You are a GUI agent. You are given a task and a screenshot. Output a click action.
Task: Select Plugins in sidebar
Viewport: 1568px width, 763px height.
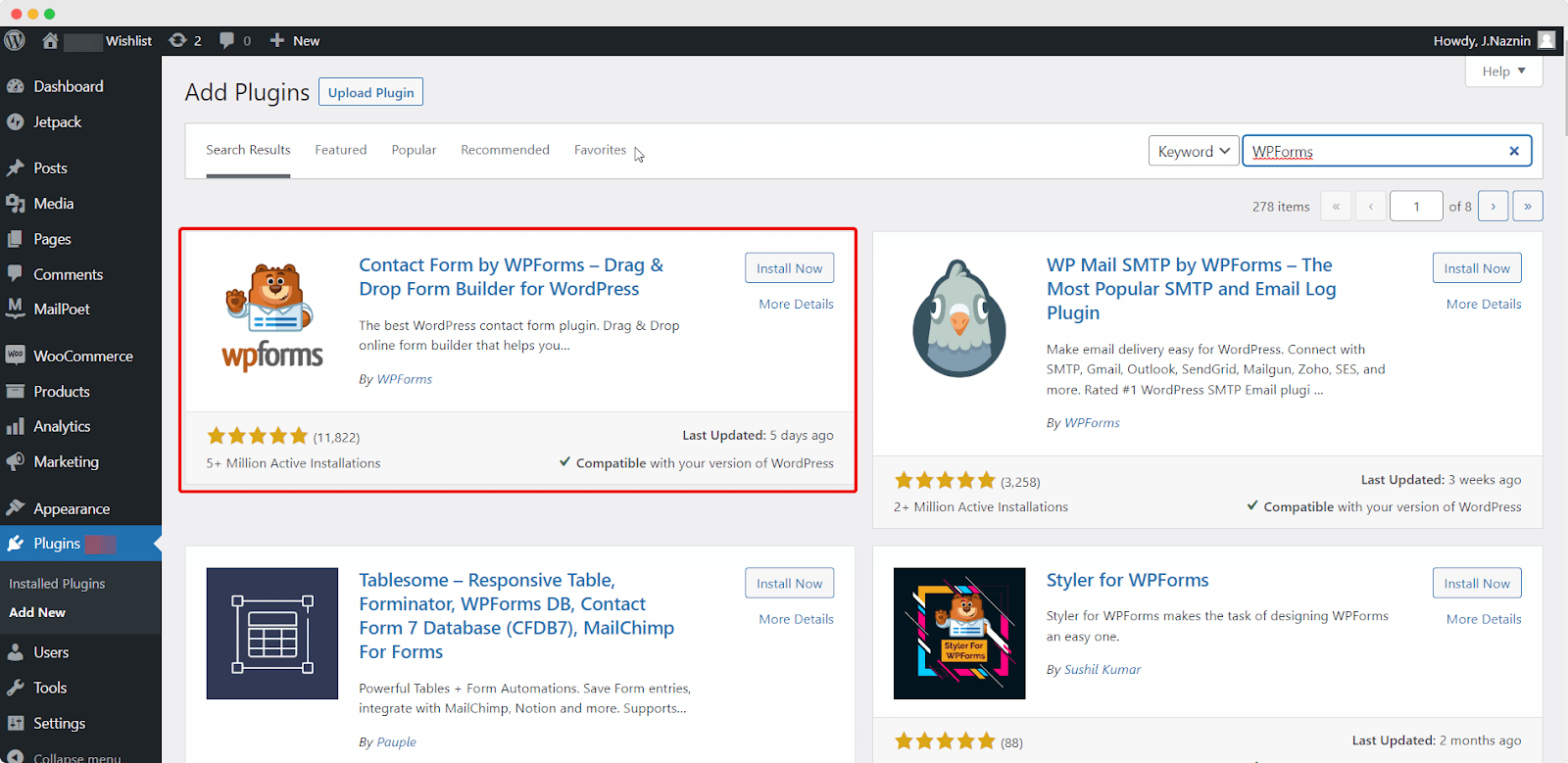coord(80,544)
